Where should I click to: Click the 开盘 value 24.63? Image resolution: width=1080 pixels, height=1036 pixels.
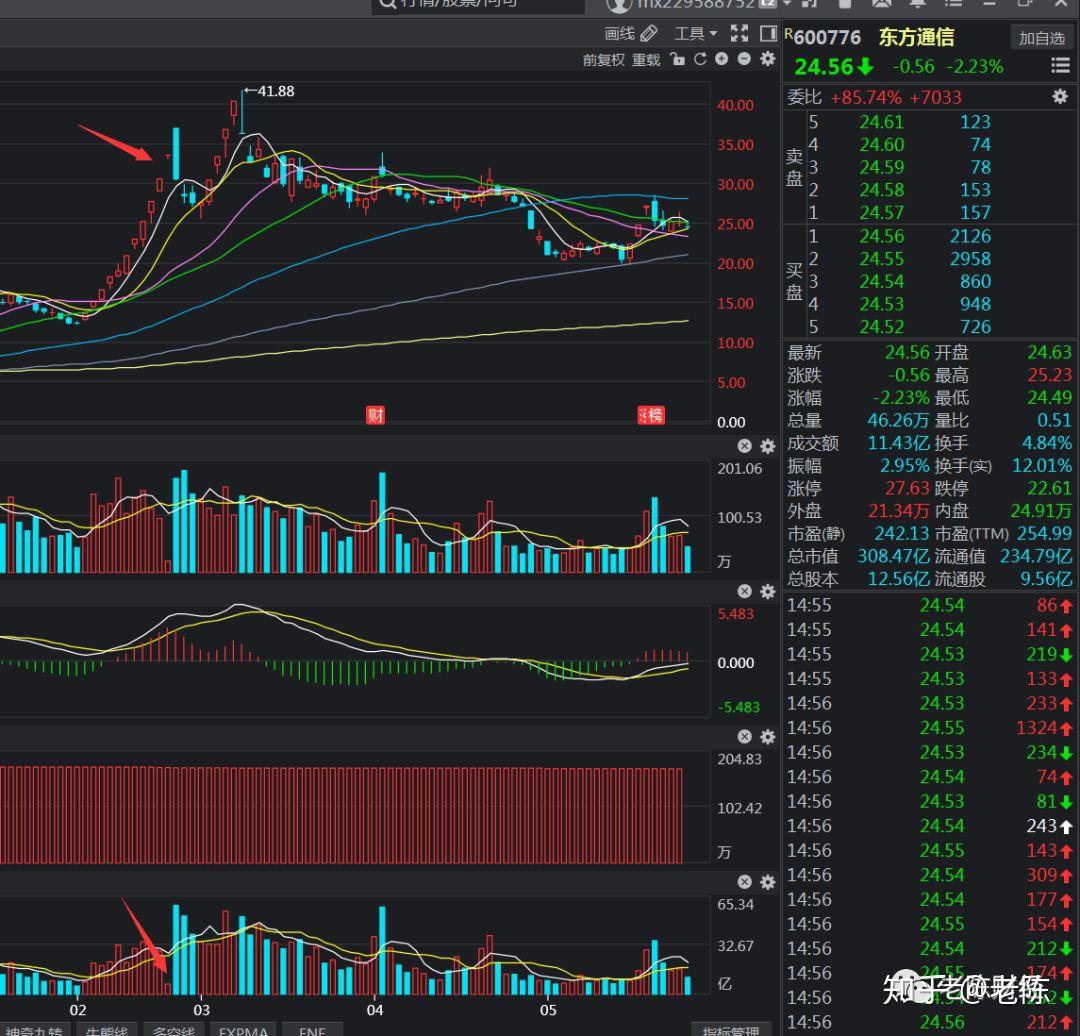click(x=1050, y=352)
